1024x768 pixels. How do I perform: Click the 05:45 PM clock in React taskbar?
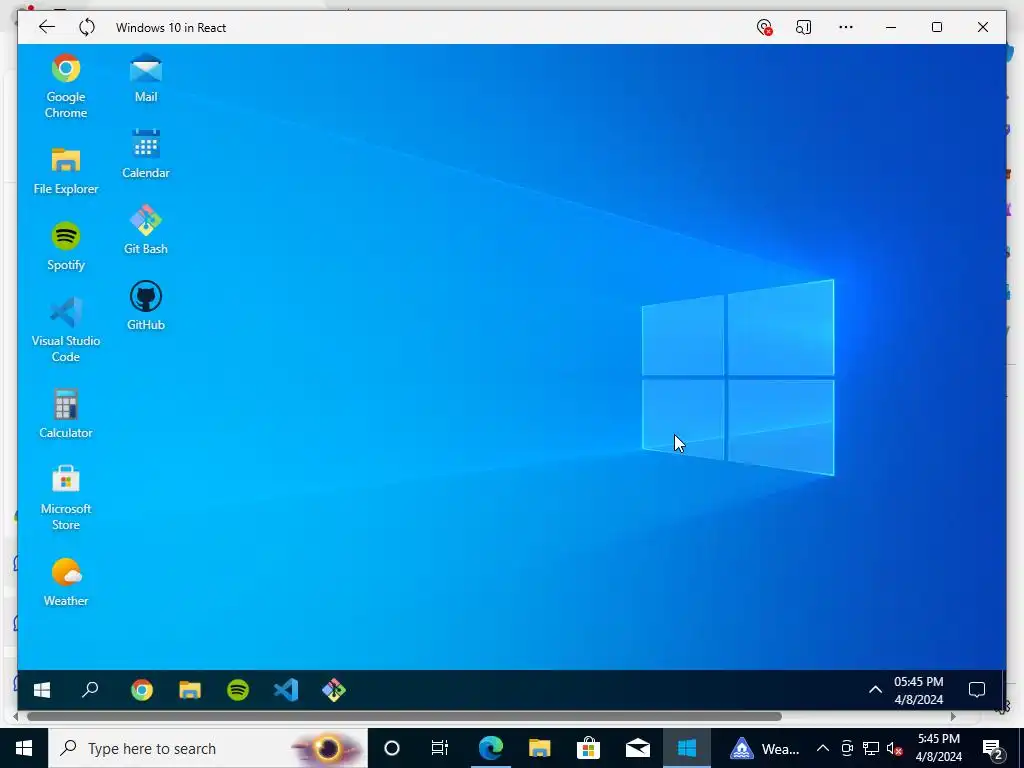[918, 690]
